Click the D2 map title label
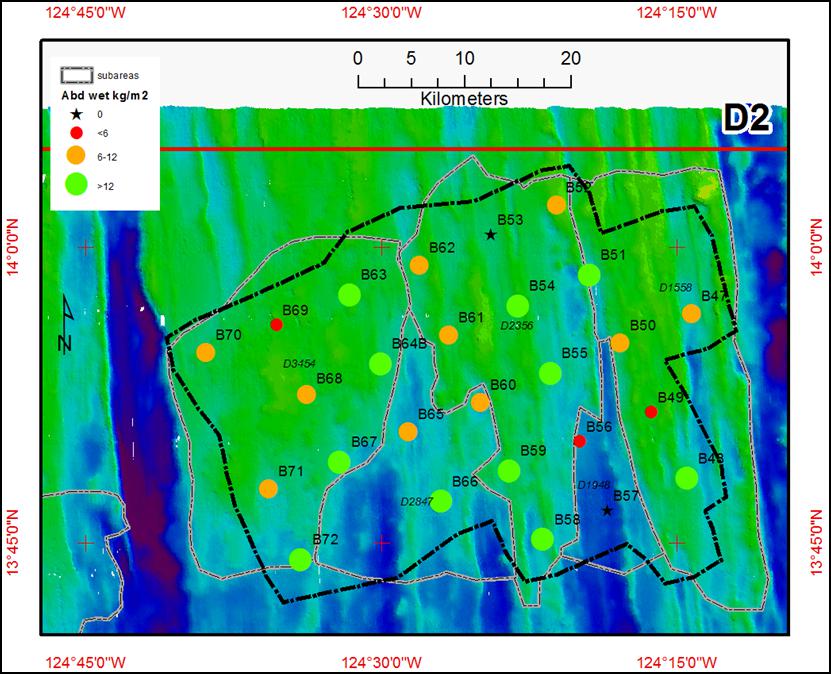Image resolution: width=831 pixels, height=674 pixels. point(746,119)
